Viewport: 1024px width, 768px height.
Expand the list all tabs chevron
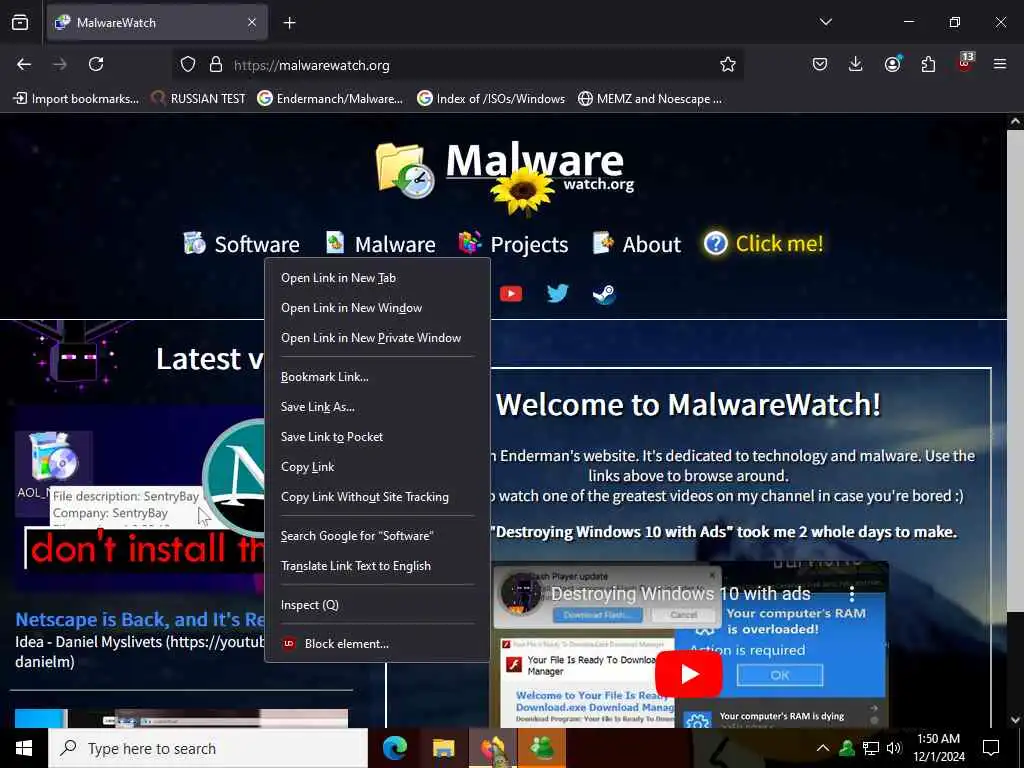tap(825, 22)
